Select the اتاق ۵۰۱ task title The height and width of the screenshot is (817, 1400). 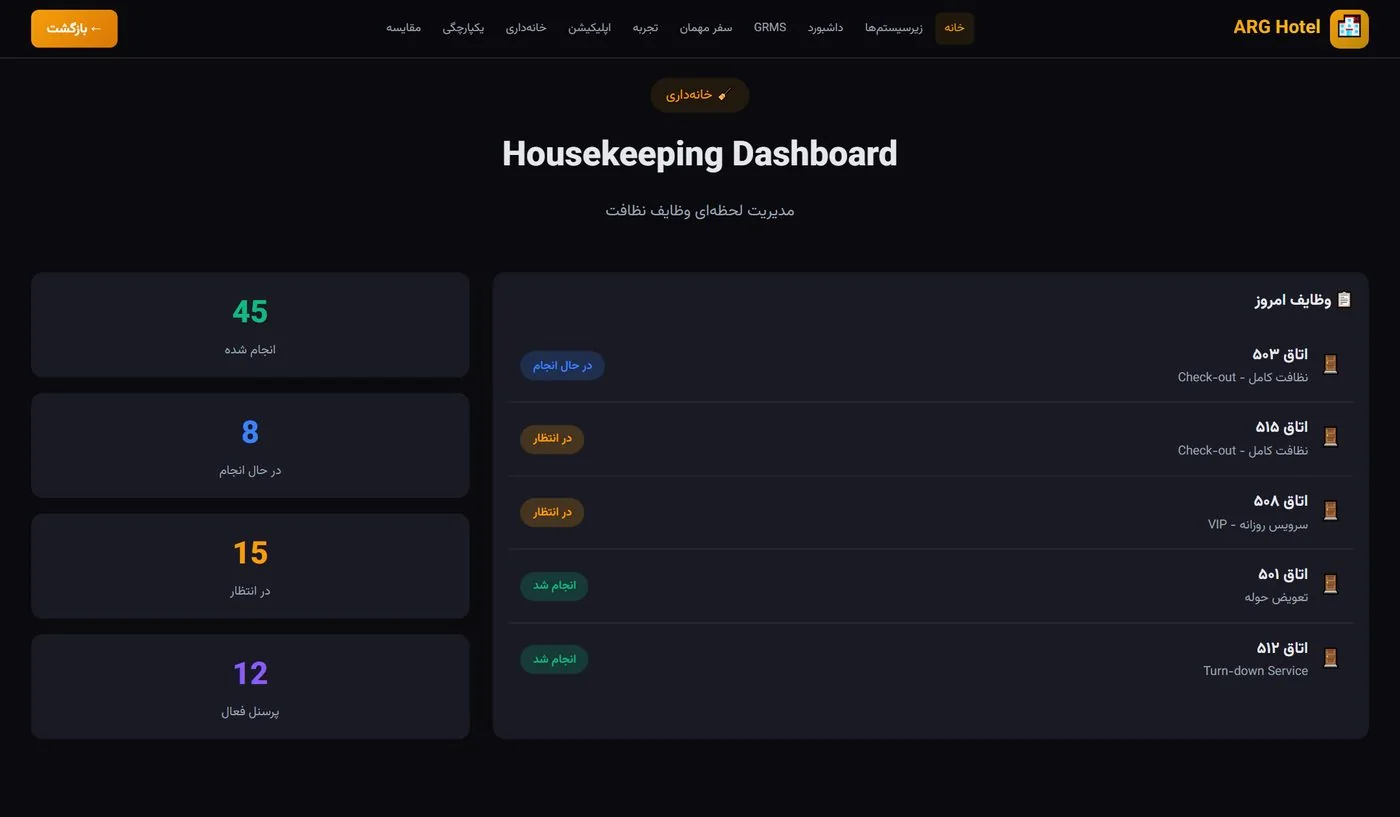pyautogui.click(x=1283, y=574)
